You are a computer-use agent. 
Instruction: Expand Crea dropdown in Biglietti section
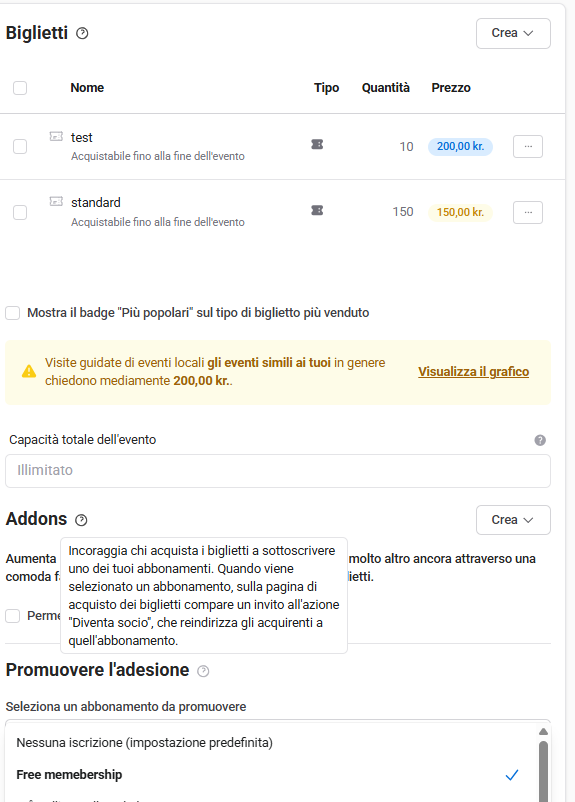click(513, 33)
